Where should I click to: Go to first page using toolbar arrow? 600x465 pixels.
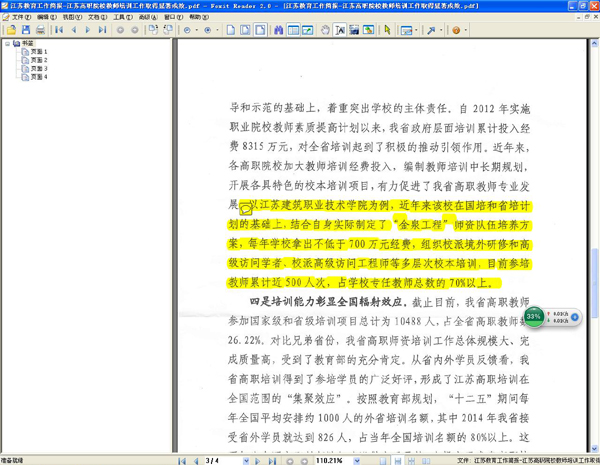click(59, 30)
